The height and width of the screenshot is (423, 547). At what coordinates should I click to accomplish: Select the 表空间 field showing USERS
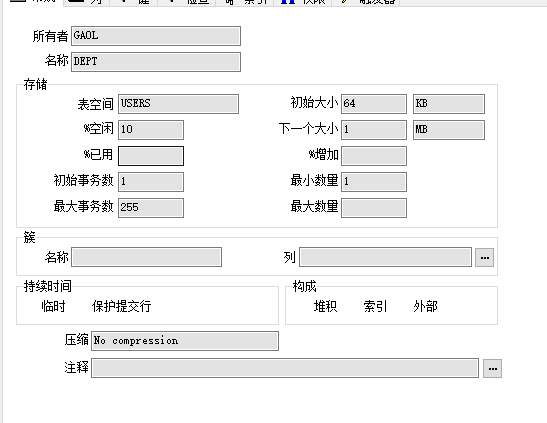coord(178,104)
